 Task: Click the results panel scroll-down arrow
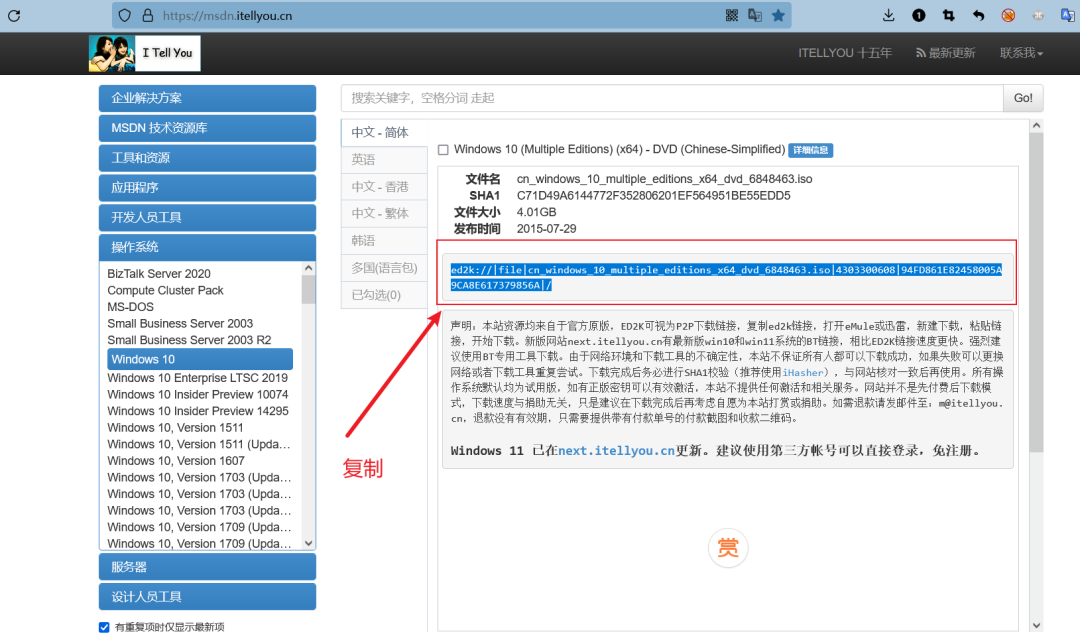coord(1037,626)
